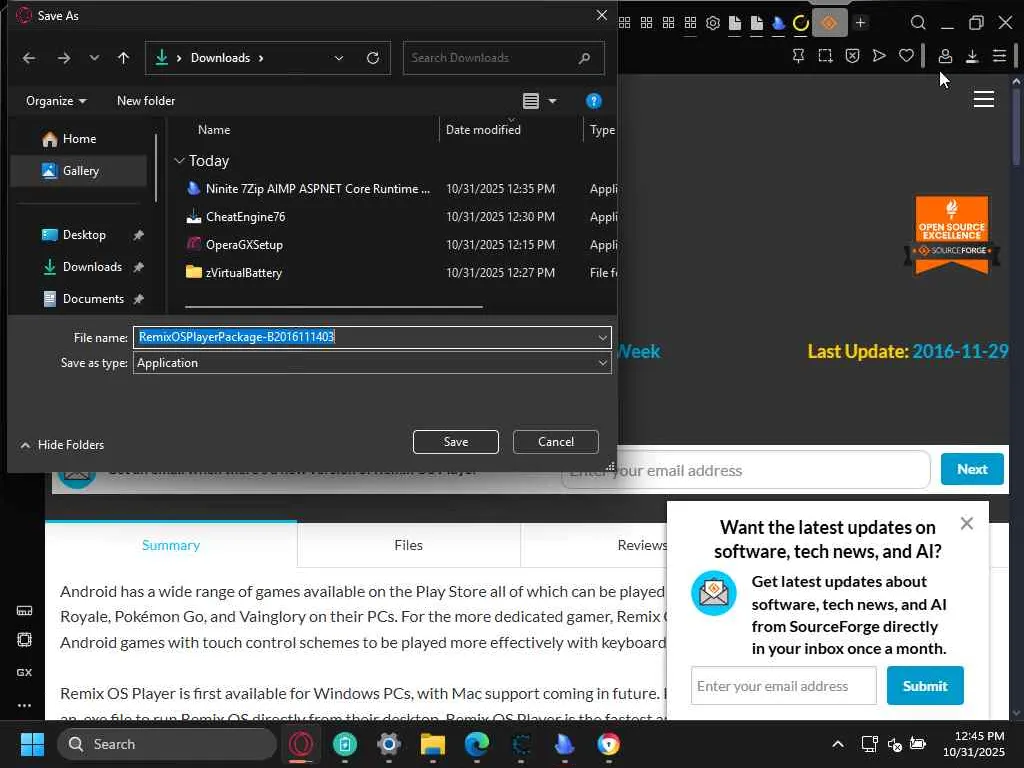The width and height of the screenshot is (1024, 768).
Task: Click the pin icon beside Desktop
Action: click(x=138, y=235)
